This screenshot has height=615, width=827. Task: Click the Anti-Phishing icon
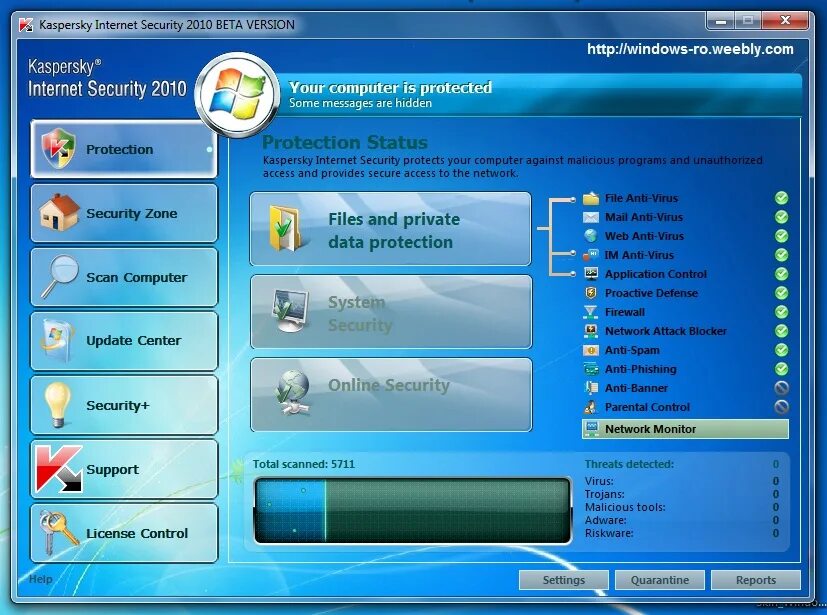tap(591, 369)
